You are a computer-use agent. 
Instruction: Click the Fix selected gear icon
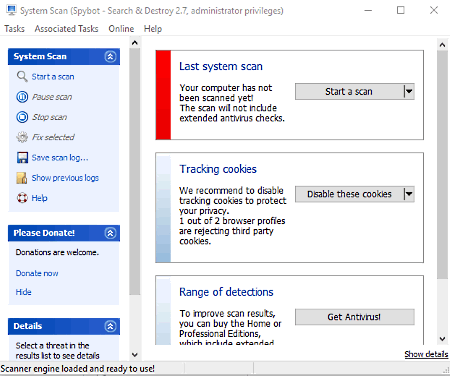pyautogui.click(x=22, y=137)
